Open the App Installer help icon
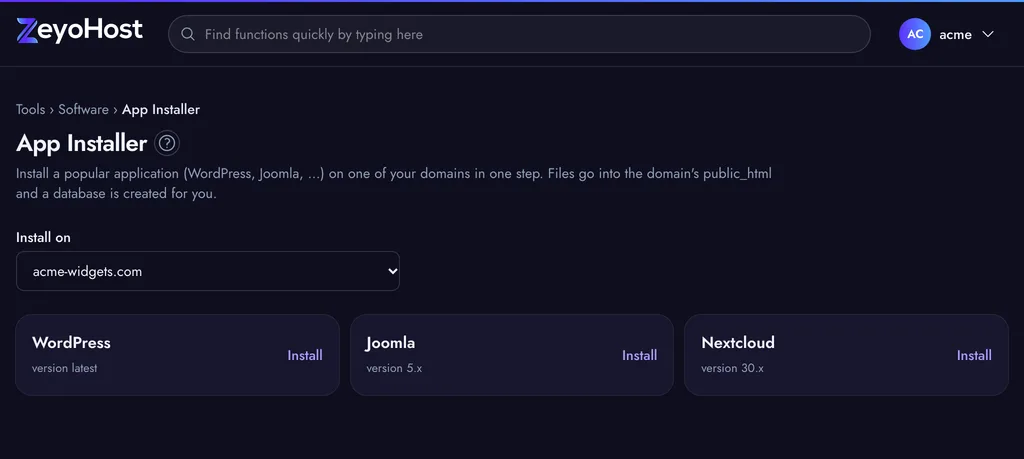Viewport: 1024px width, 459px height. [167, 143]
